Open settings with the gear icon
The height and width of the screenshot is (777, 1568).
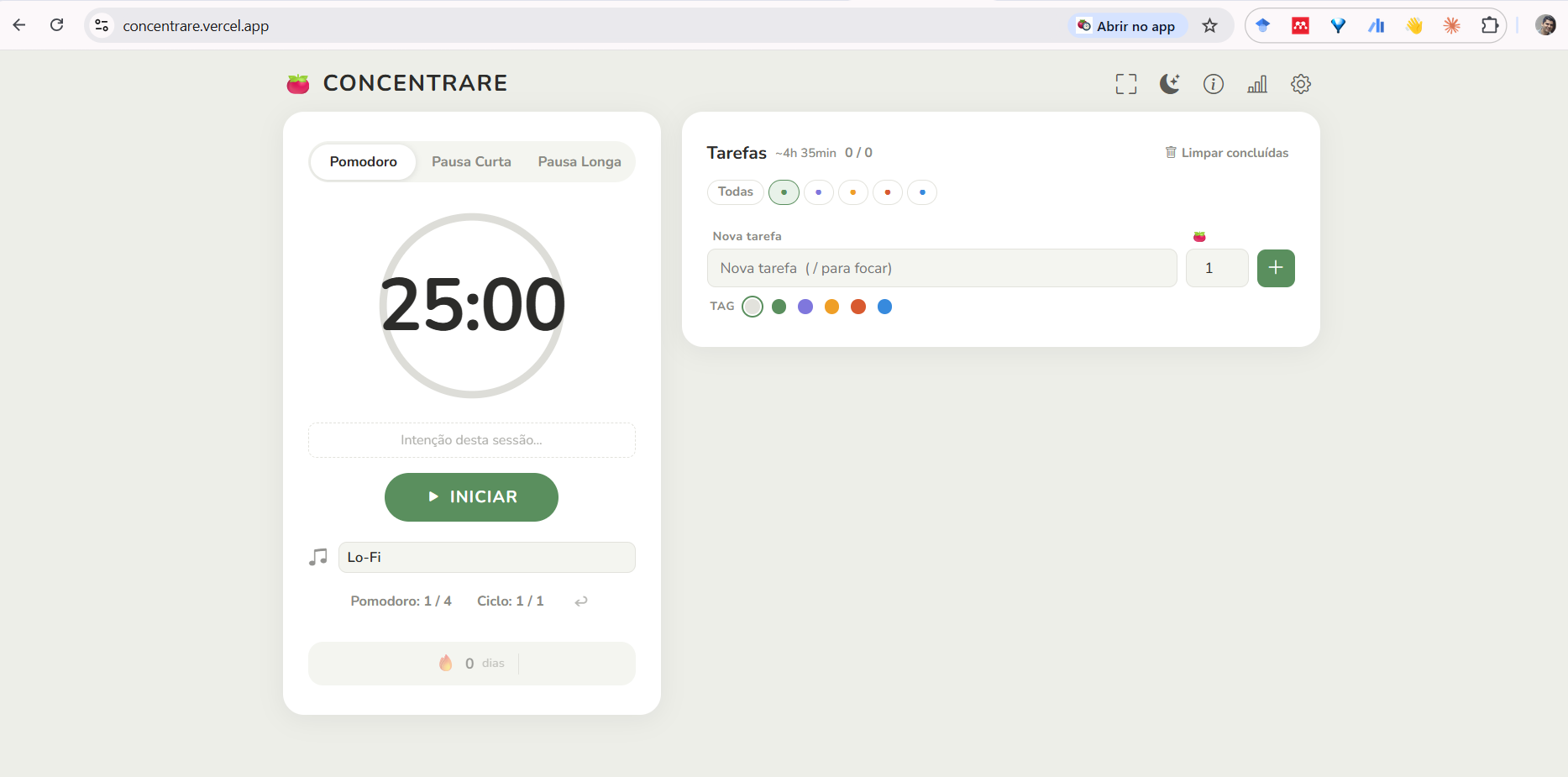pos(1301,84)
